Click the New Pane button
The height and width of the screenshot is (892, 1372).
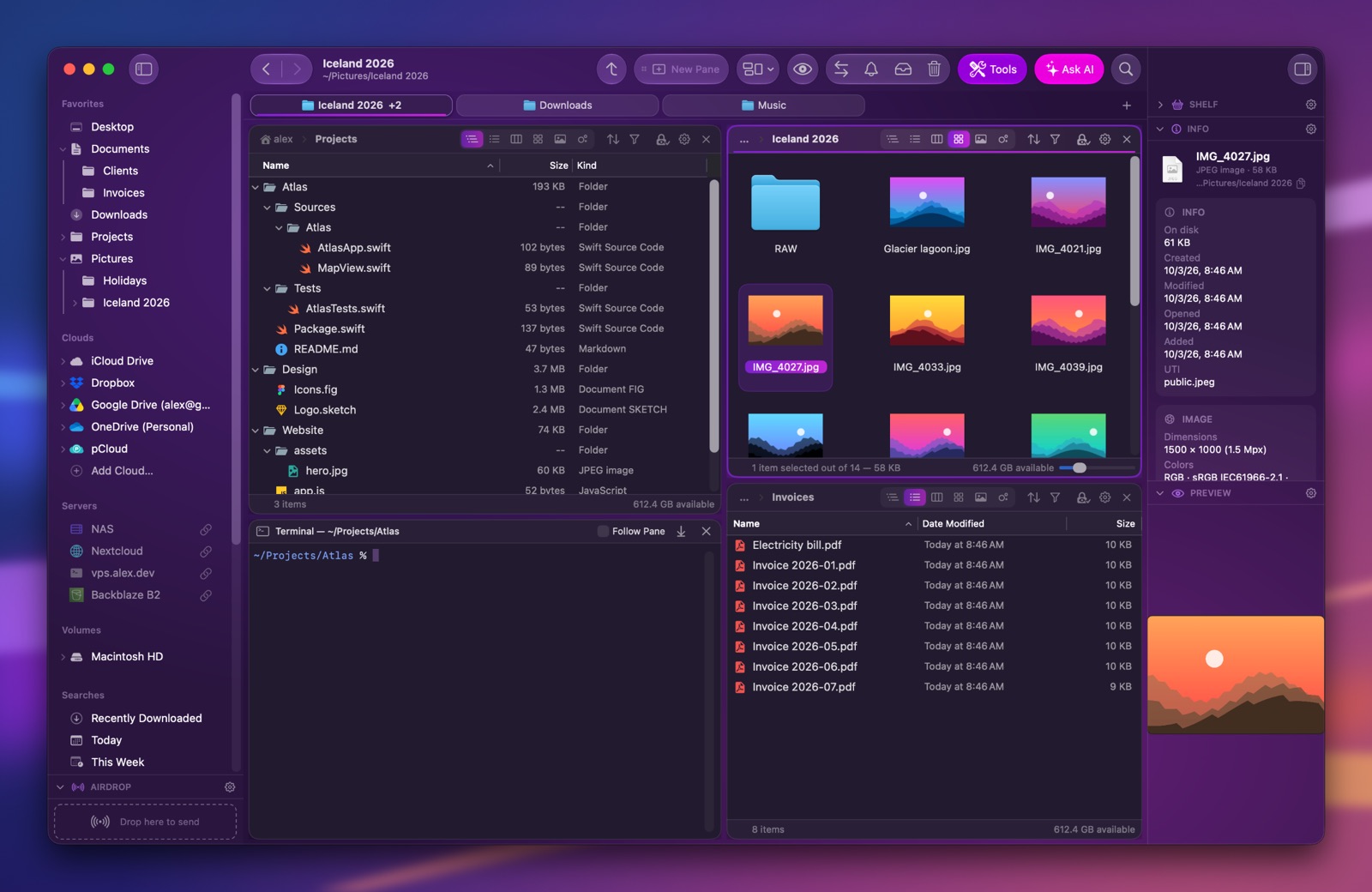point(682,69)
